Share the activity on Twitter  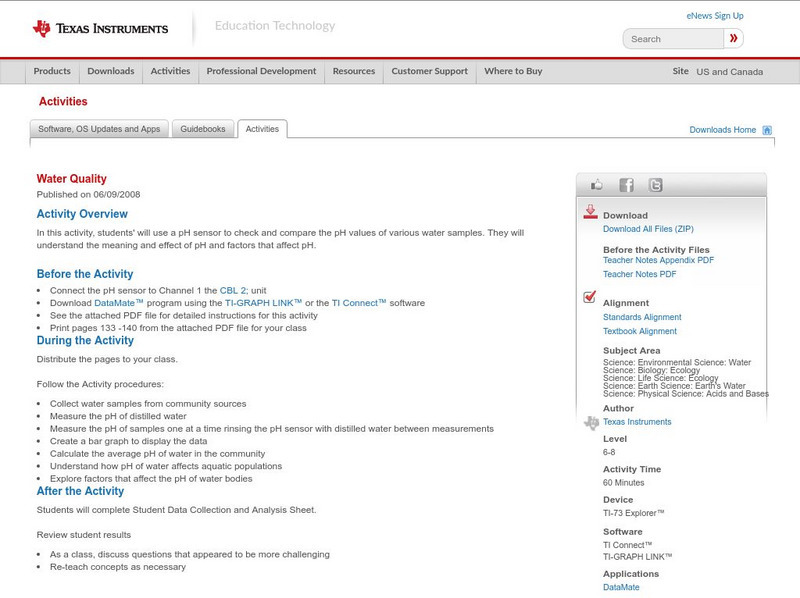coord(656,184)
